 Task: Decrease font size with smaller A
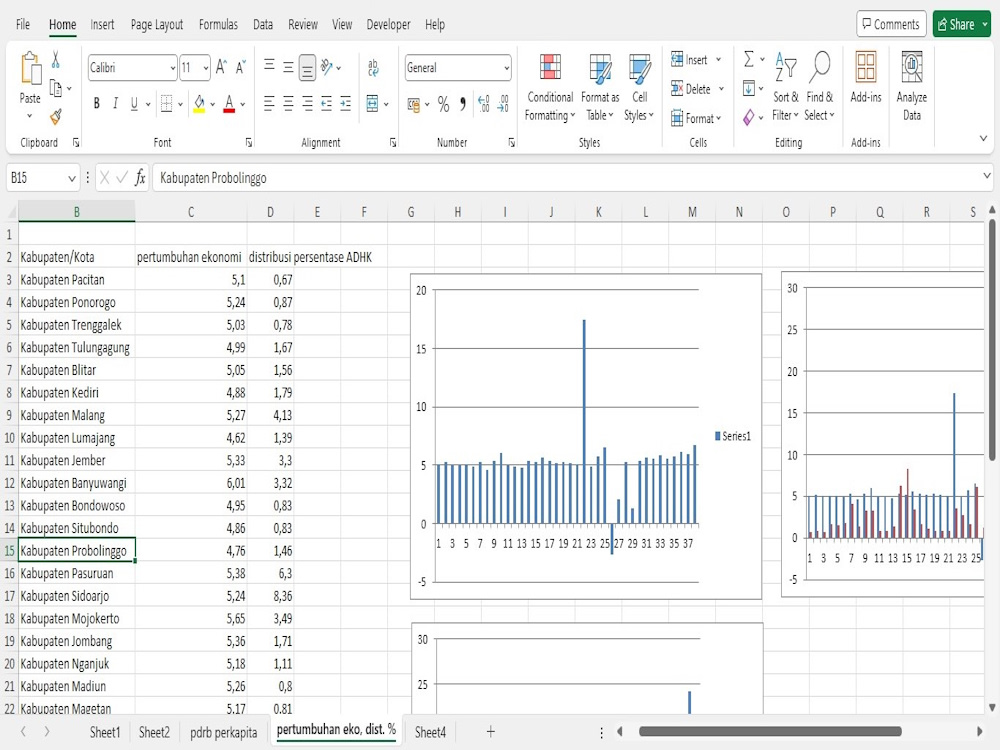pyautogui.click(x=240, y=67)
